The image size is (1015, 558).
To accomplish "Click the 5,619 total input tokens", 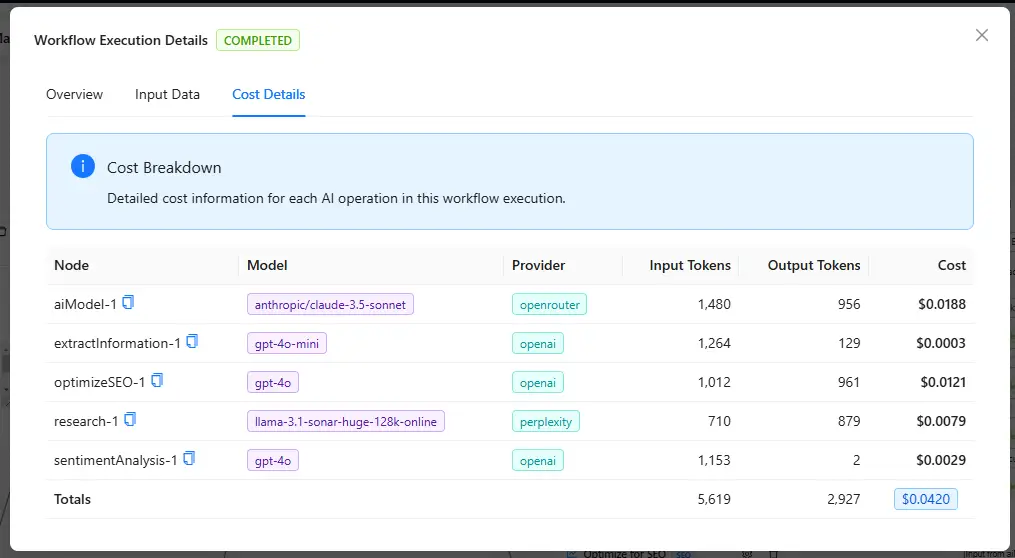I will tap(714, 499).
